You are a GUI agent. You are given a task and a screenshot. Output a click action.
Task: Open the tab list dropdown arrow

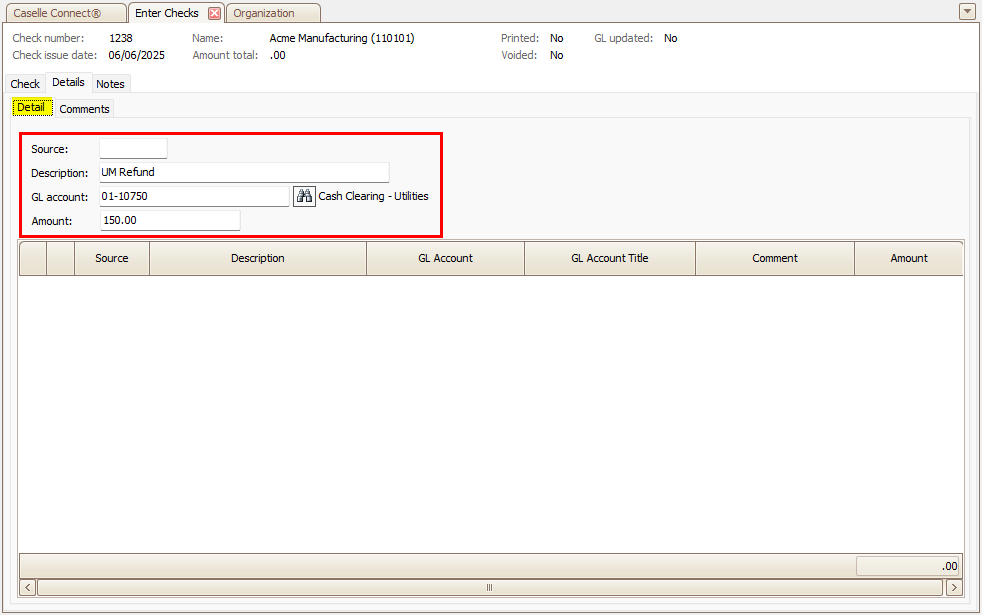966,12
